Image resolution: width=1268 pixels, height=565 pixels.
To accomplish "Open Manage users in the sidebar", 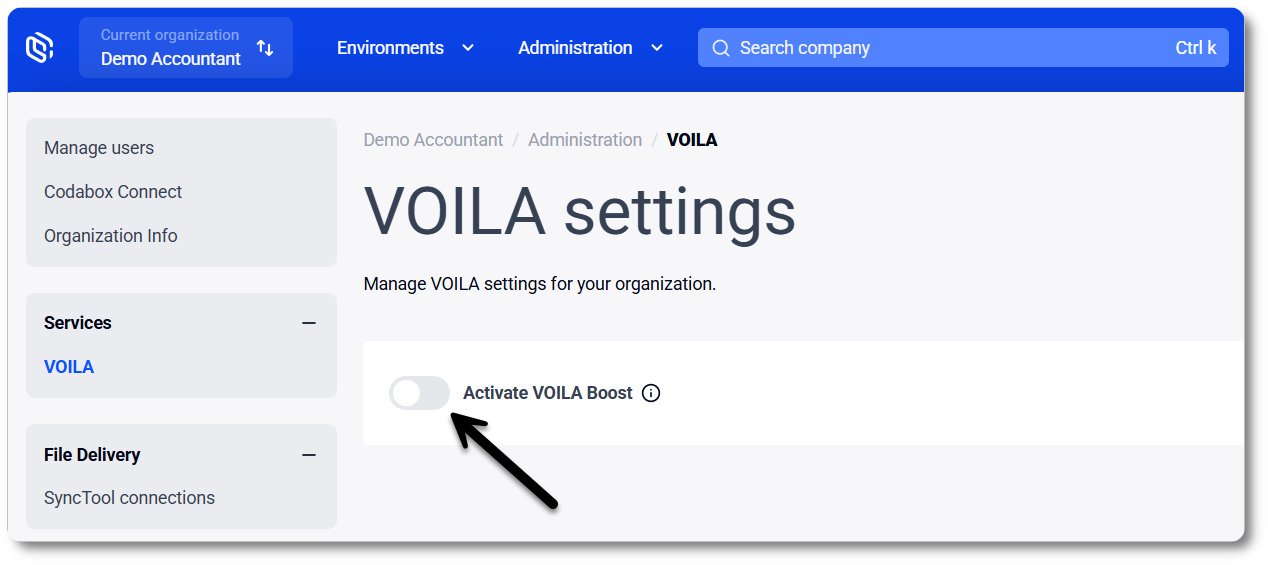I will pos(99,148).
